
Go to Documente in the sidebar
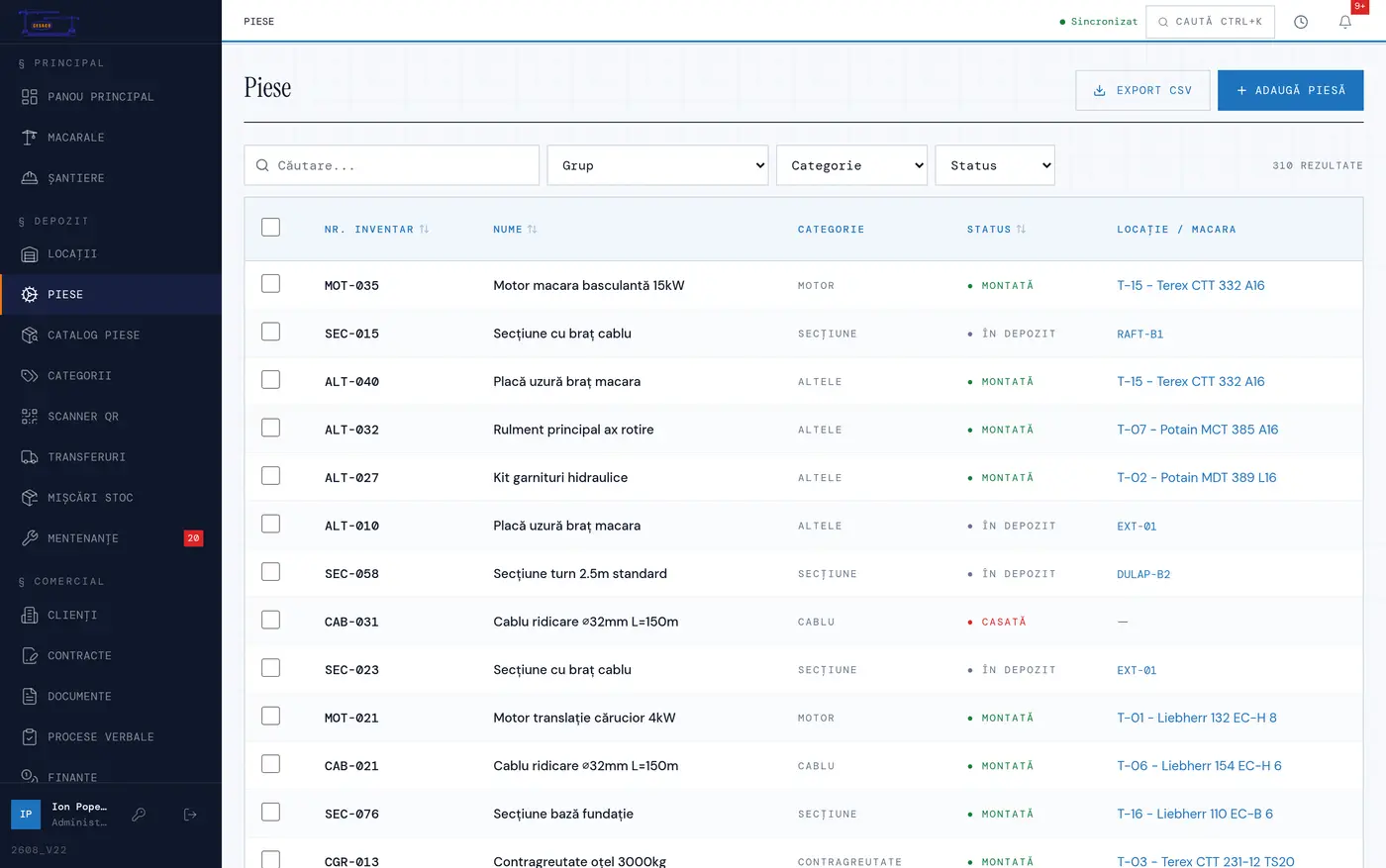(111, 697)
